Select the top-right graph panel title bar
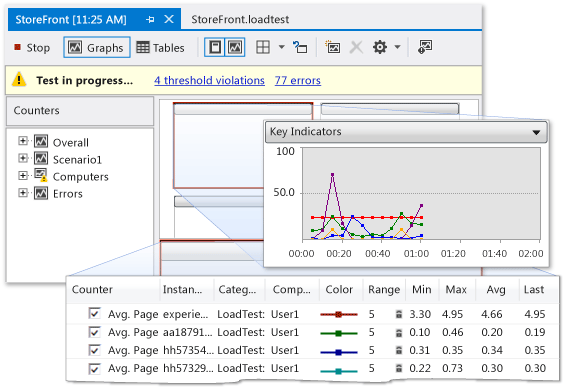564x388 pixels. (x=390, y=109)
